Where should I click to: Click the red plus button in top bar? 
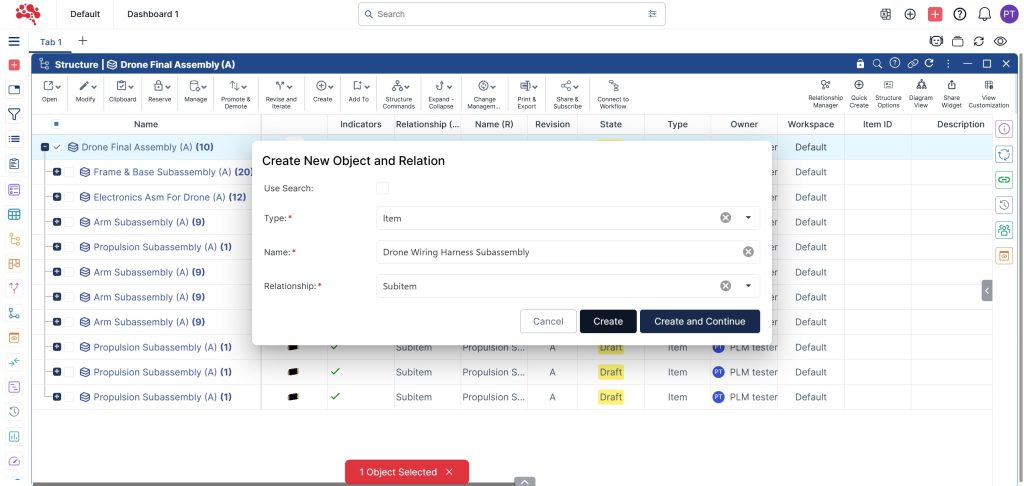click(935, 14)
